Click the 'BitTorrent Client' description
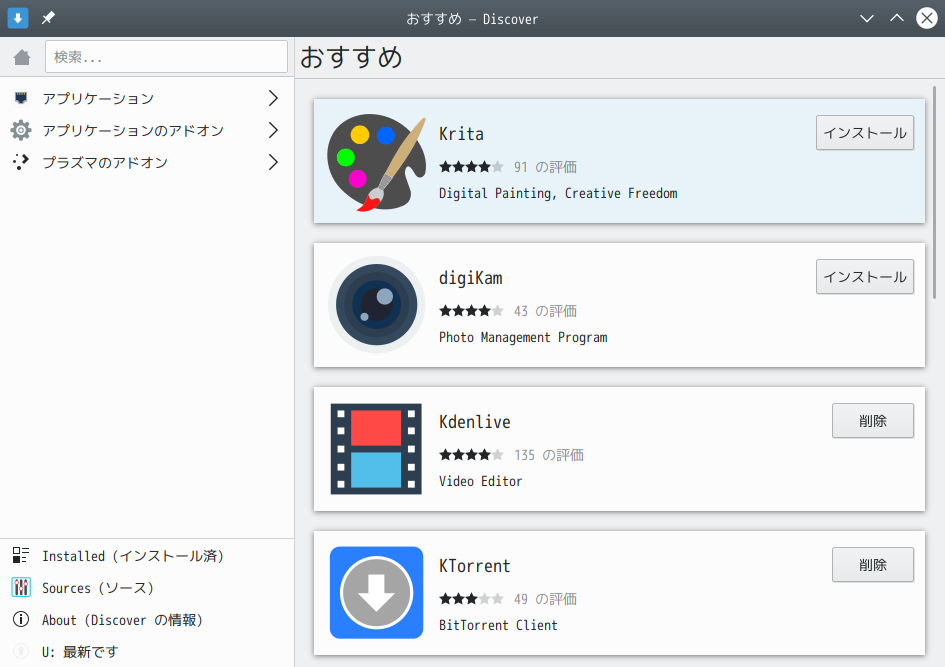Screen dimensions: 945x667 click(498, 625)
